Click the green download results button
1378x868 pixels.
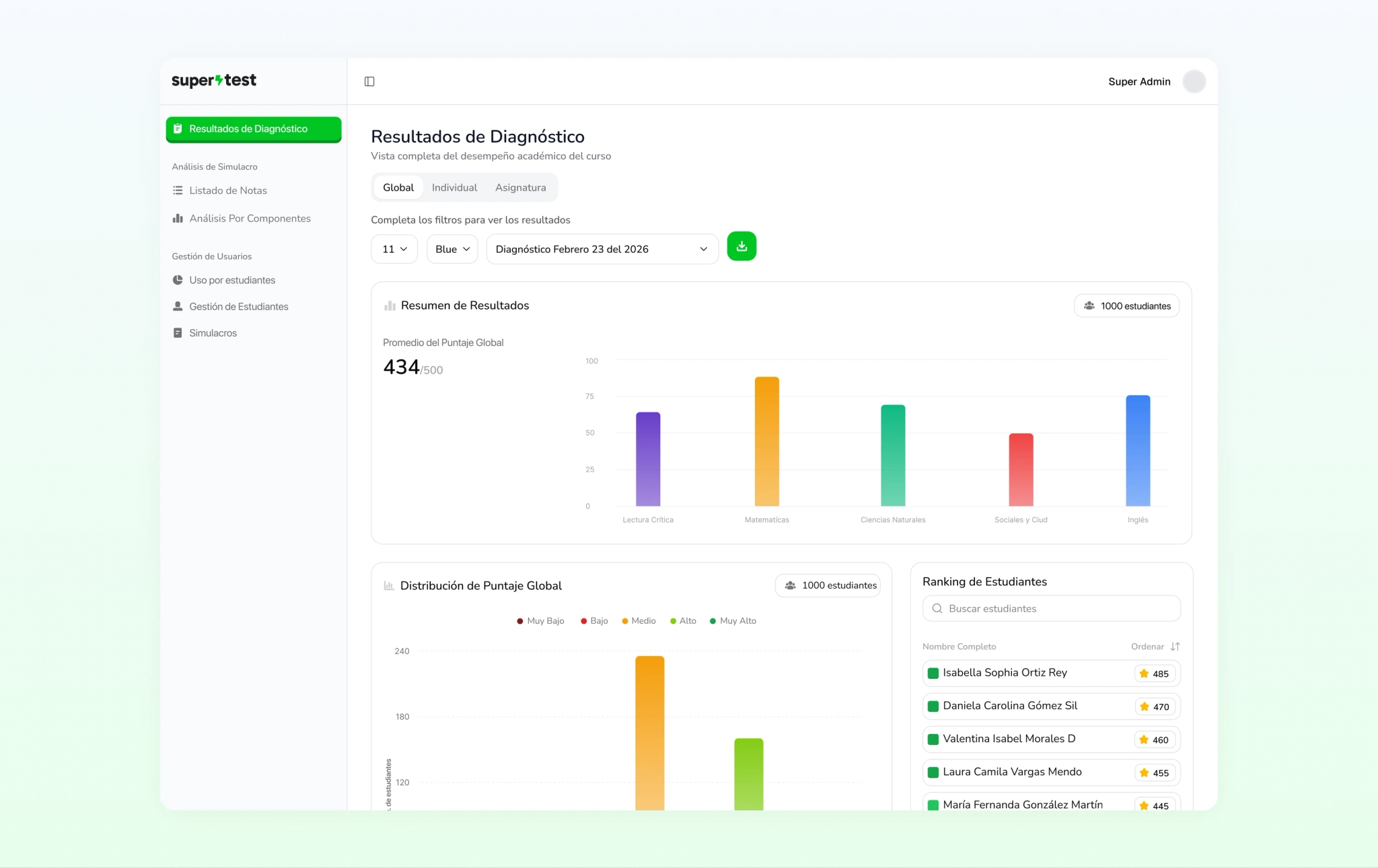741,246
